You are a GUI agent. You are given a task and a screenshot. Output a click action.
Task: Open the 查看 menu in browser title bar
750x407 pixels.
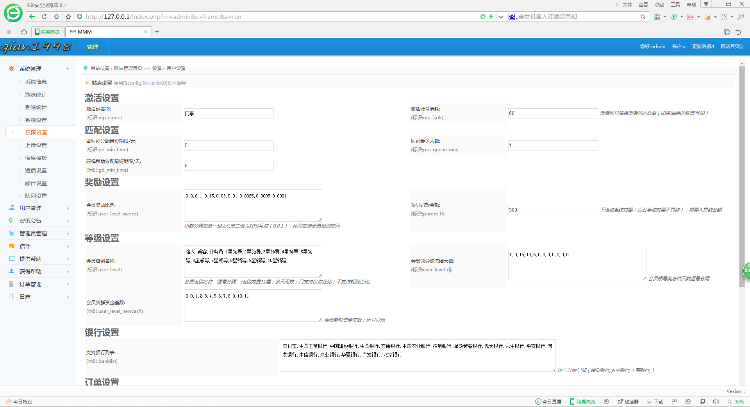click(643, 4)
